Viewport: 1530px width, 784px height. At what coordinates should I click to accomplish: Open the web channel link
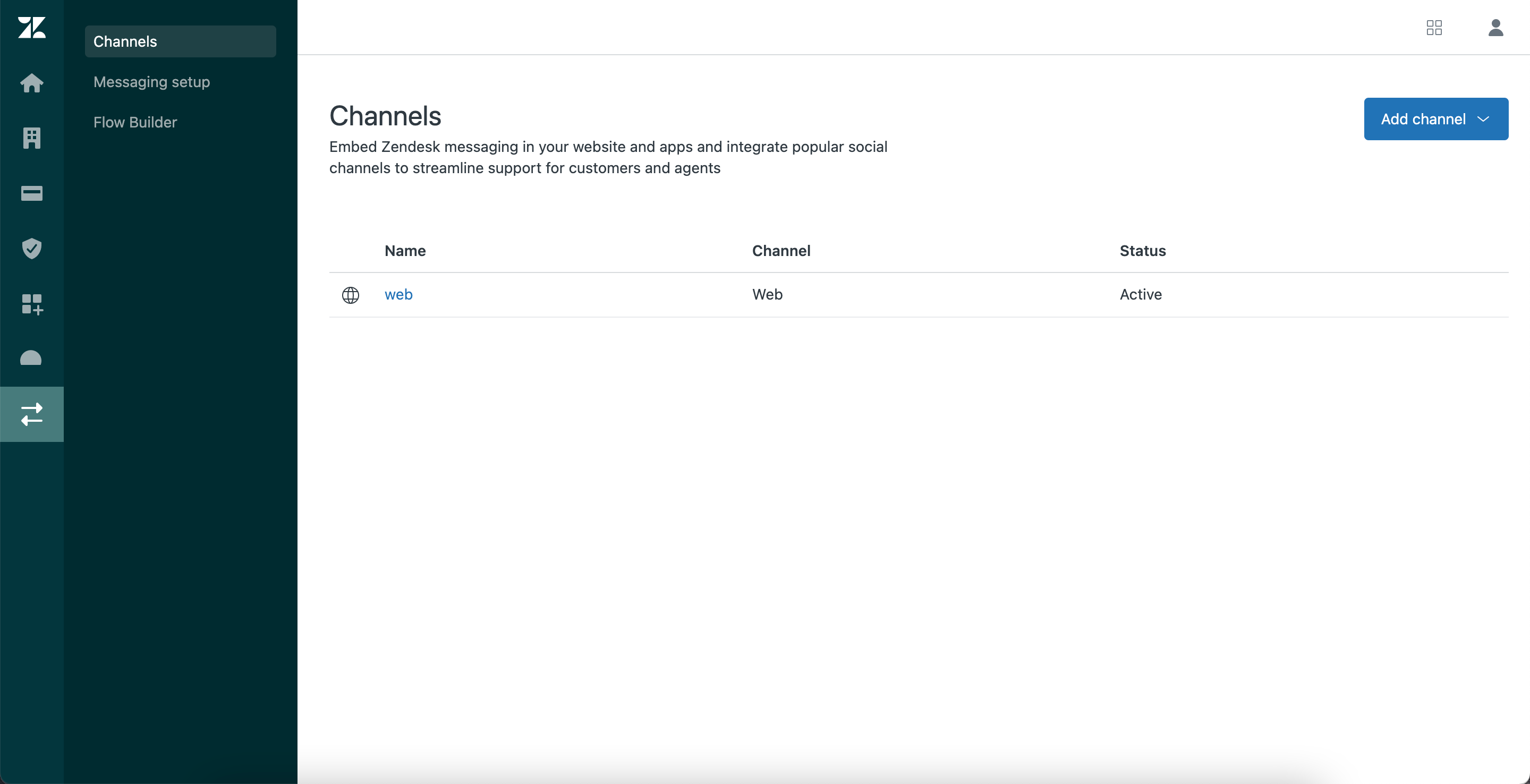pyautogui.click(x=398, y=295)
